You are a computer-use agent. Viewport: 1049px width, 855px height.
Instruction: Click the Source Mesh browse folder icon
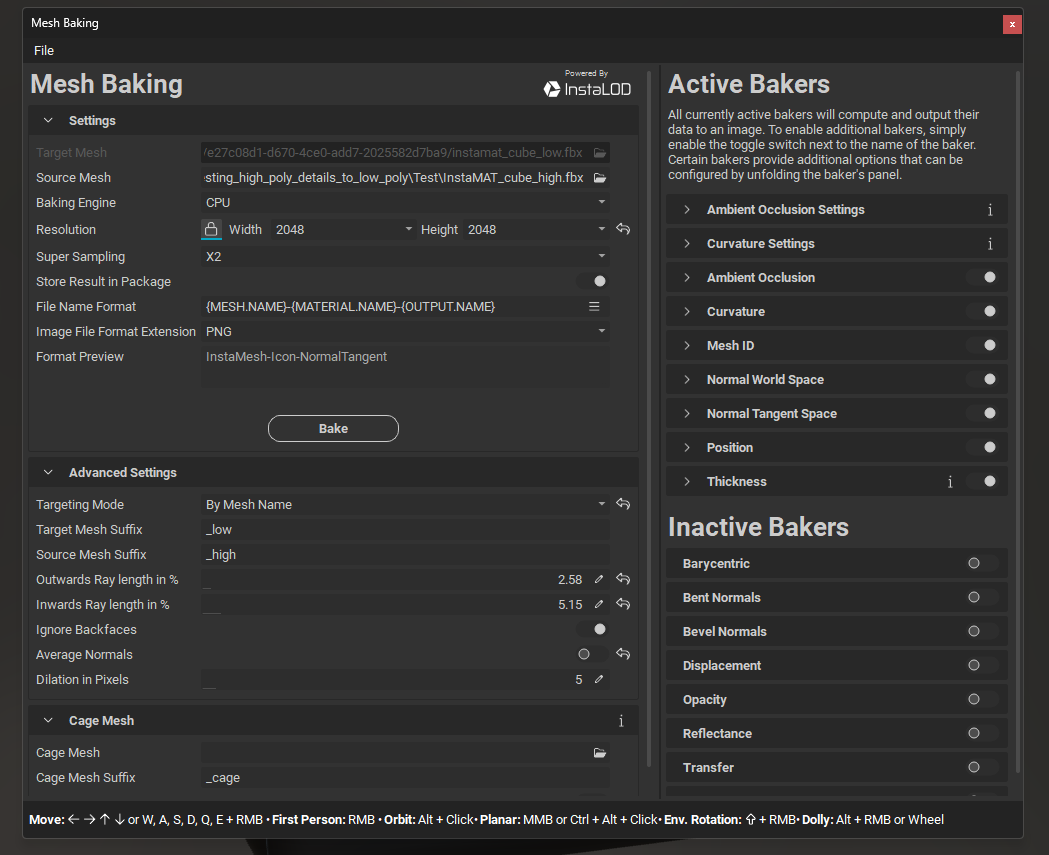point(600,178)
